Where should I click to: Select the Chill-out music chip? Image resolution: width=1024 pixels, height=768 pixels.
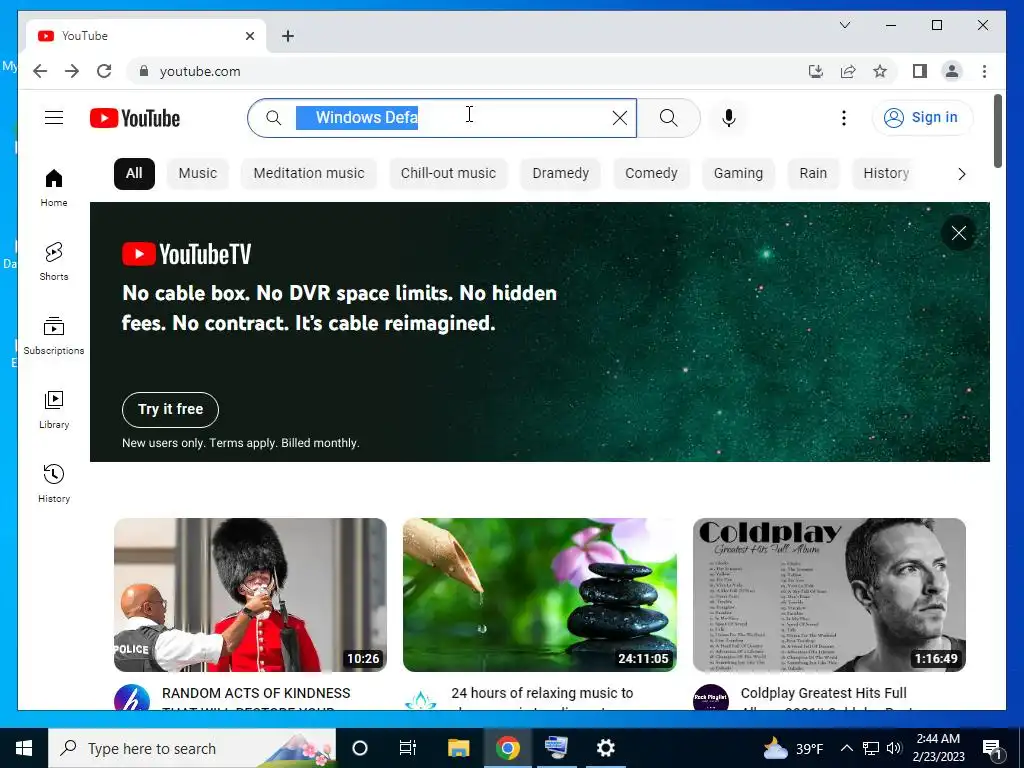448,173
